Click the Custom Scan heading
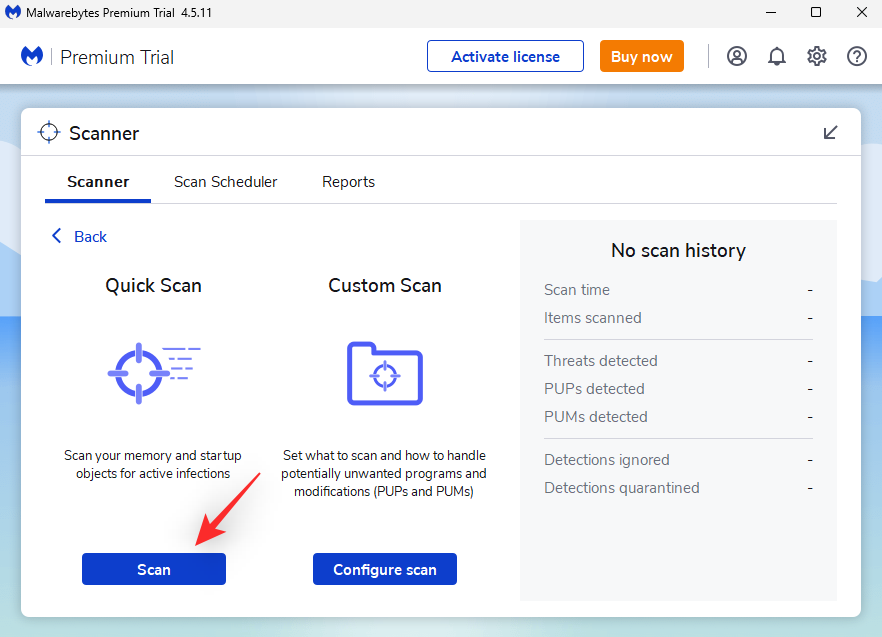882x637 pixels. pyautogui.click(x=385, y=285)
